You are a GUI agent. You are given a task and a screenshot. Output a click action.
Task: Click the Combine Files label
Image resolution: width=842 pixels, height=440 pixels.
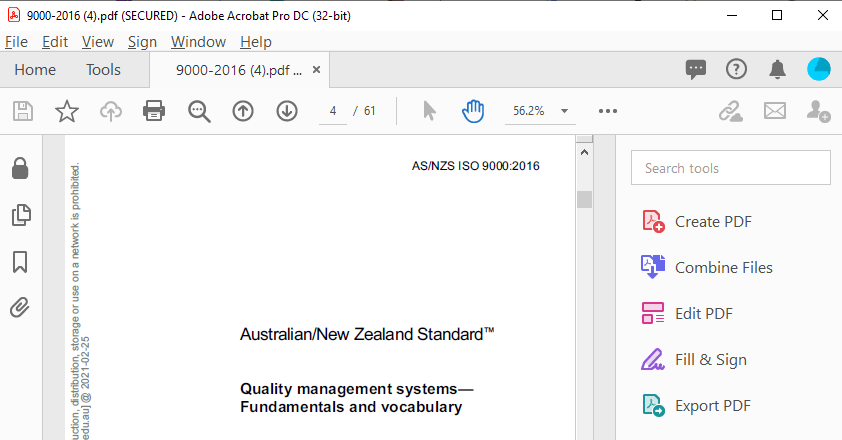[x=723, y=268]
